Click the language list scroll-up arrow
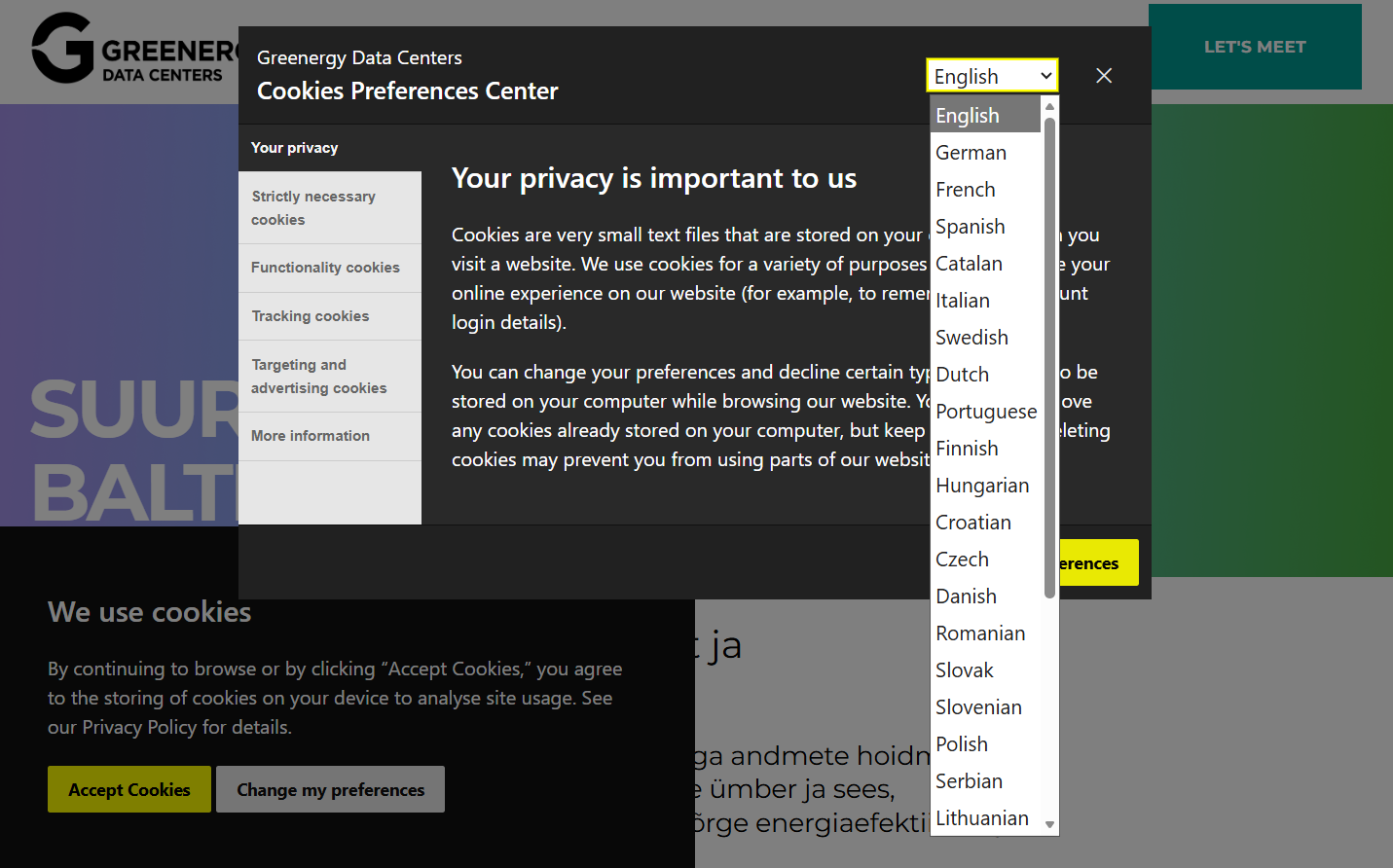1393x868 pixels. (x=1049, y=106)
